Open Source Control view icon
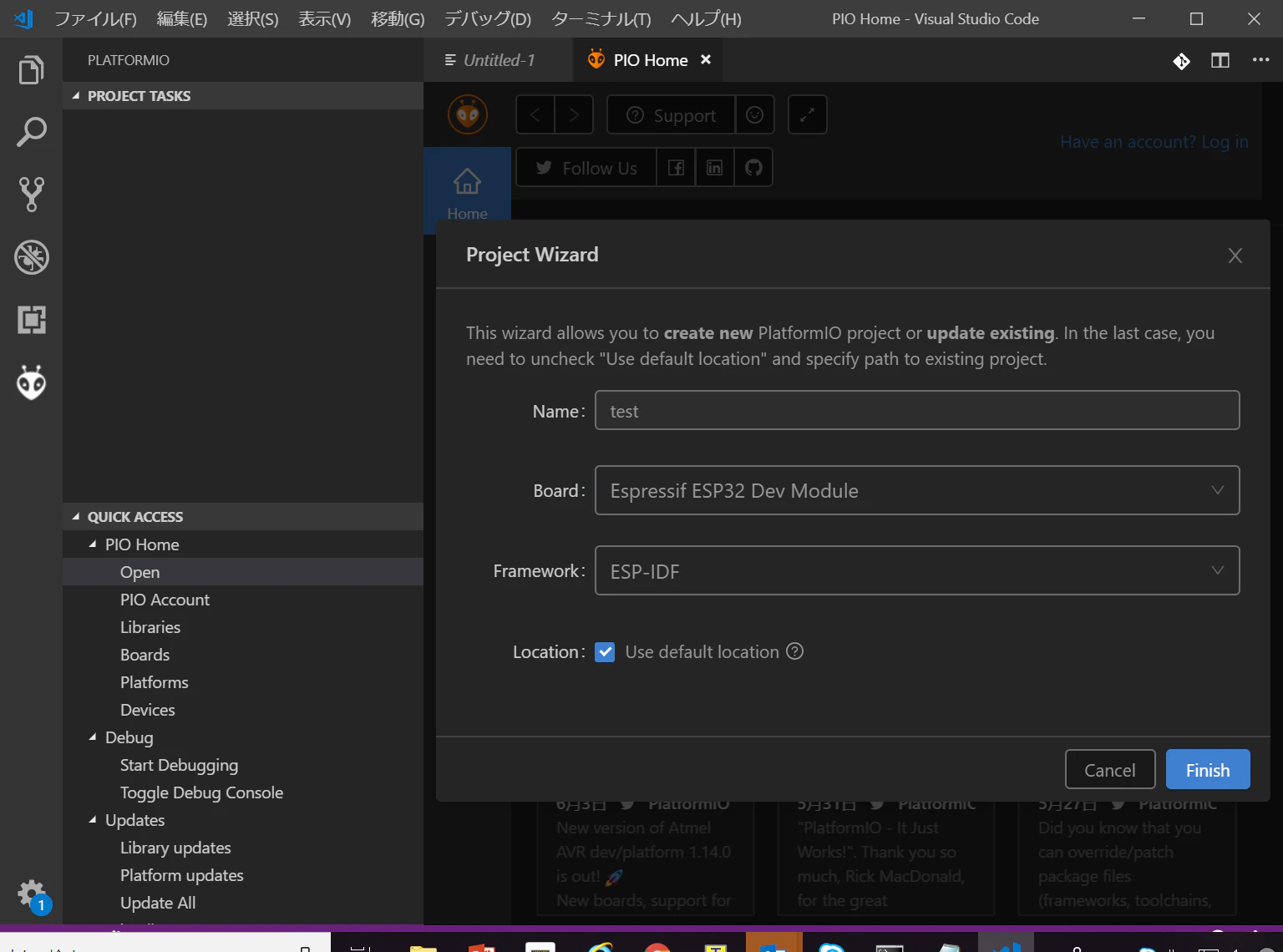This screenshot has height=952, width=1283. coord(31,195)
